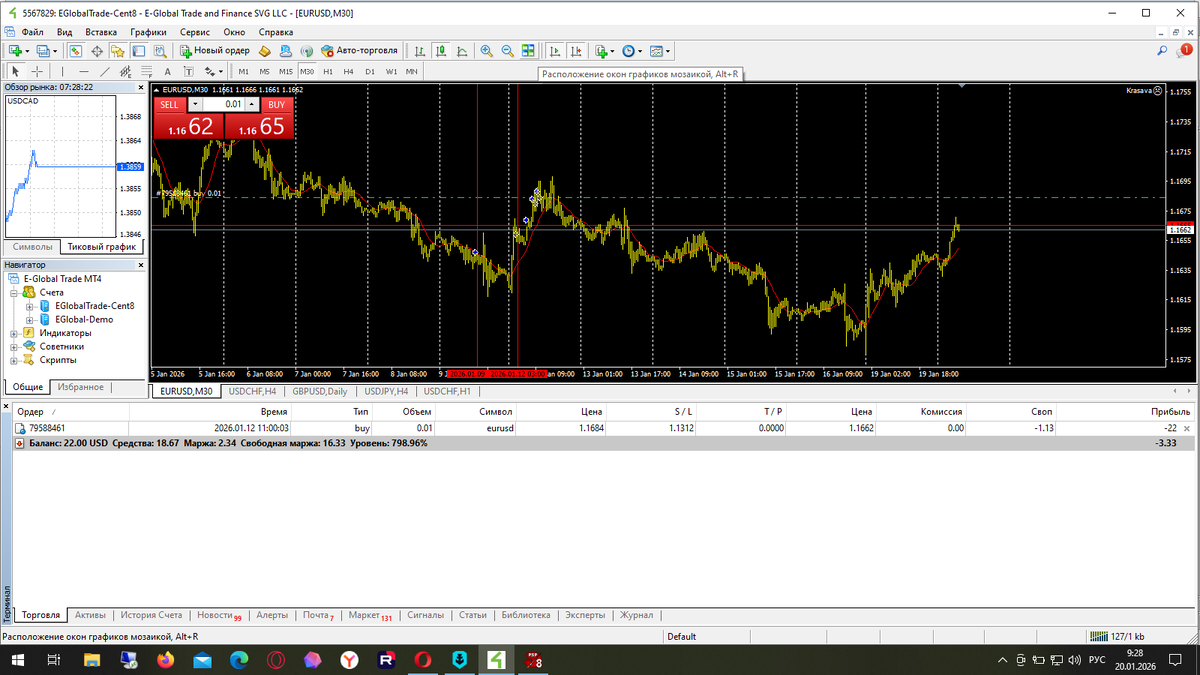The image size is (1200, 675).
Task: Switch keyboard language РУС in tray
Action: (x=1096, y=660)
